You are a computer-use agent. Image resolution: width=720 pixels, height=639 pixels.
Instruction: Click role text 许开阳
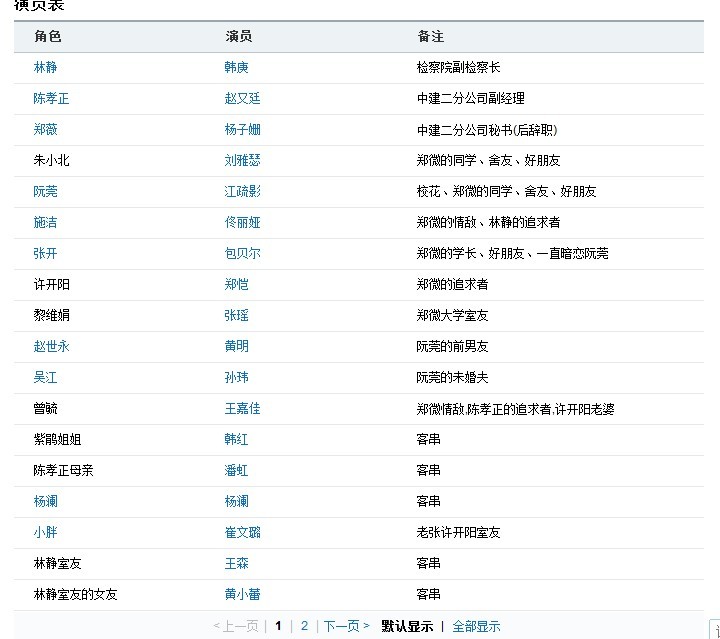[x=51, y=284]
